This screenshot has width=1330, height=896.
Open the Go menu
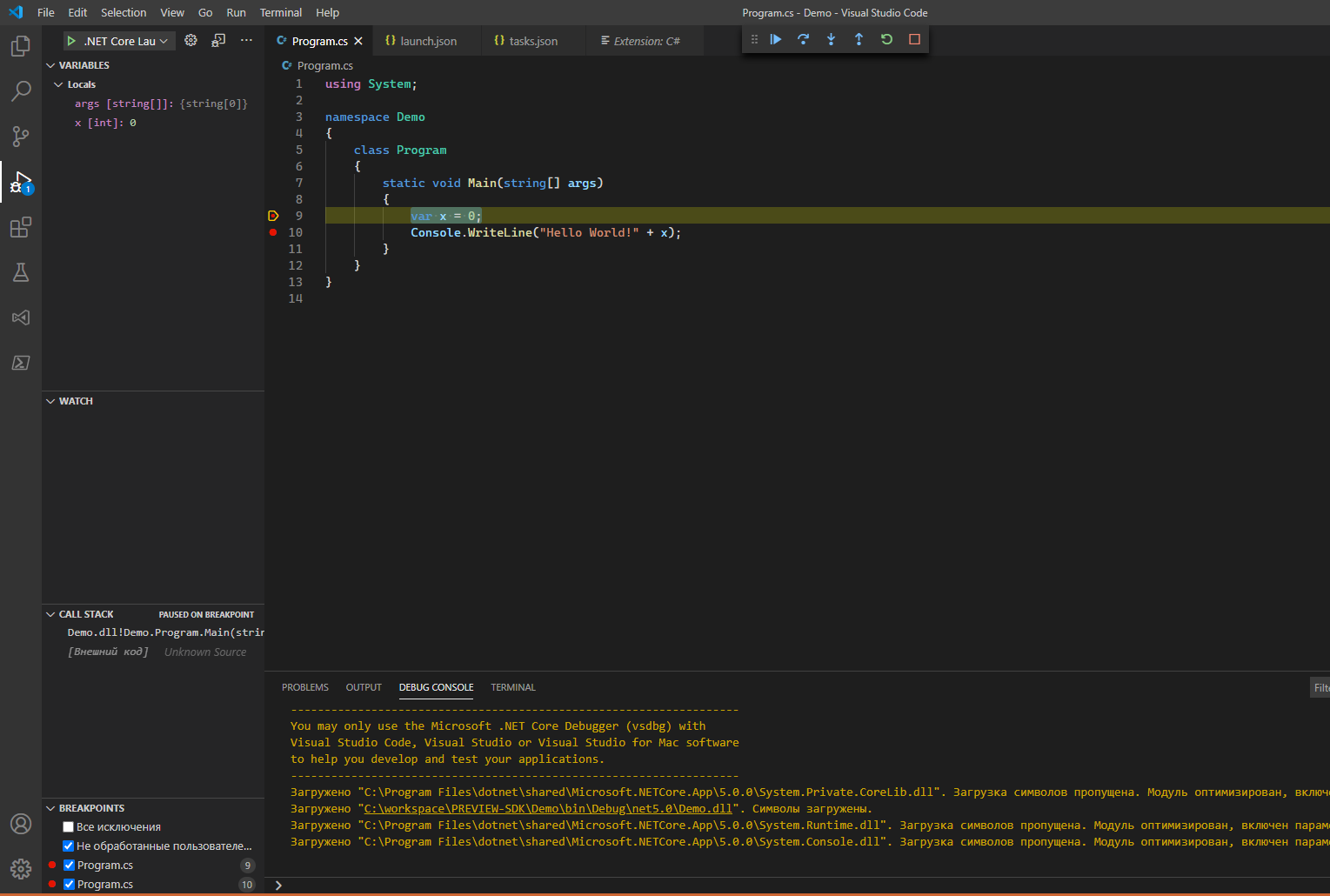coord(205,12)
